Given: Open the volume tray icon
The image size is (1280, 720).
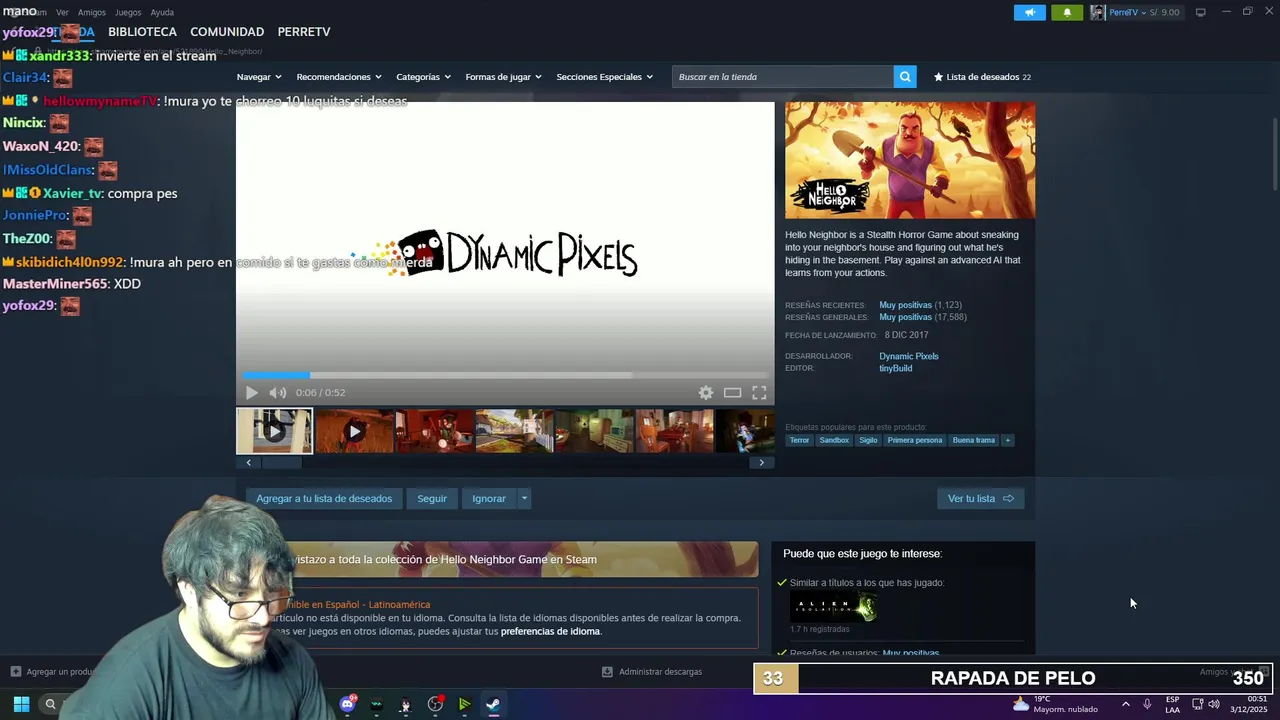Looking at the screenshot, I should (x=1214, y=704).
